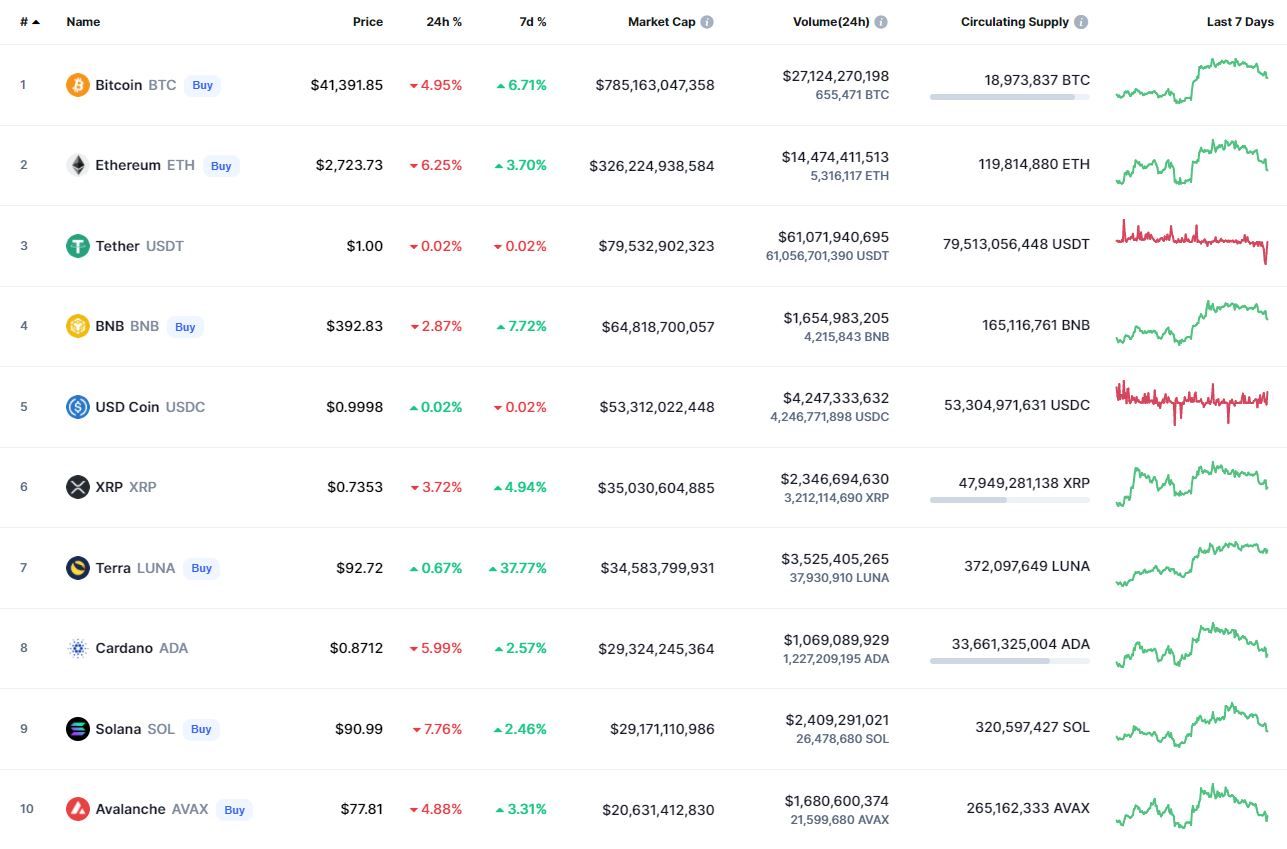This screenshot has height=849, width=1287.
Task: Sort by 7d % change column
Action: pyautogui.click(x=533, y=22)
